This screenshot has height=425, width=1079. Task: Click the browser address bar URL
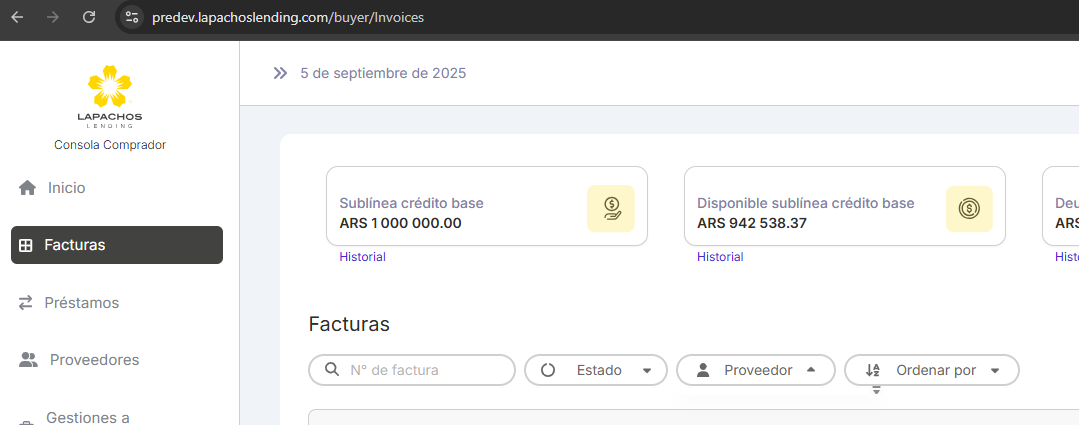(x=288, y=17)
